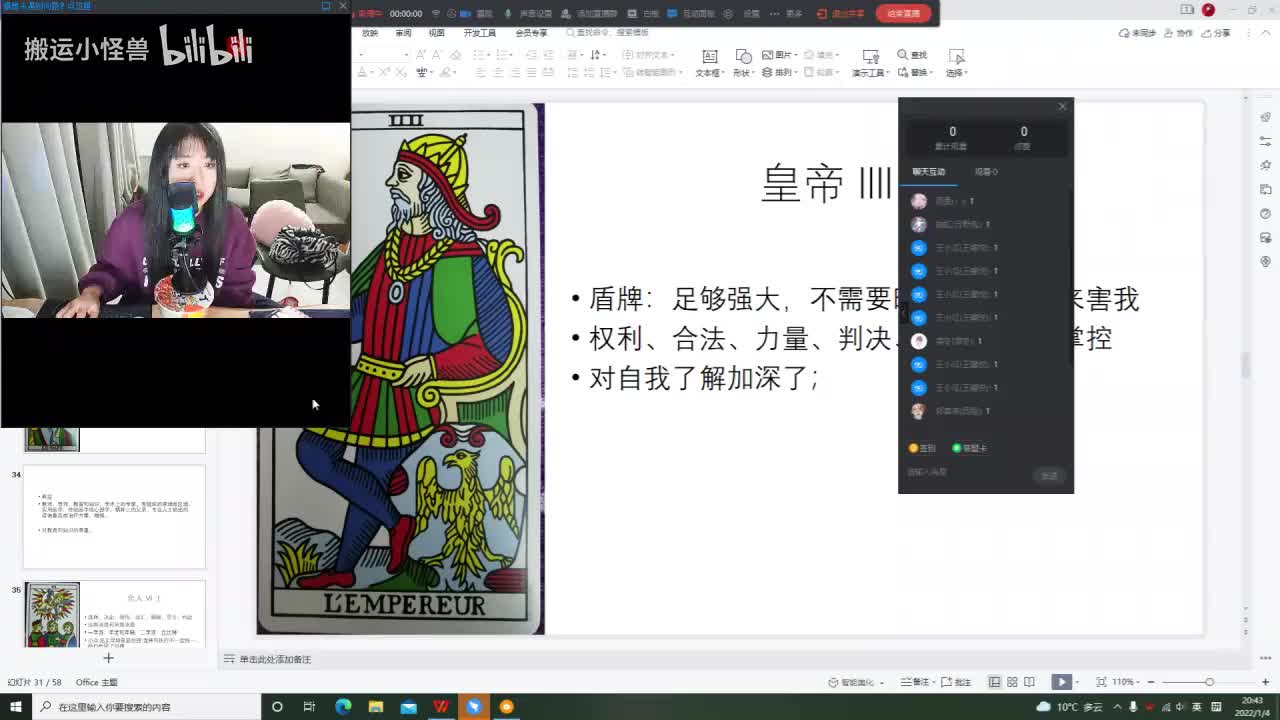Switch to slide sorter view icon
Screen dimensions: 1280x720
(1012, 682)
